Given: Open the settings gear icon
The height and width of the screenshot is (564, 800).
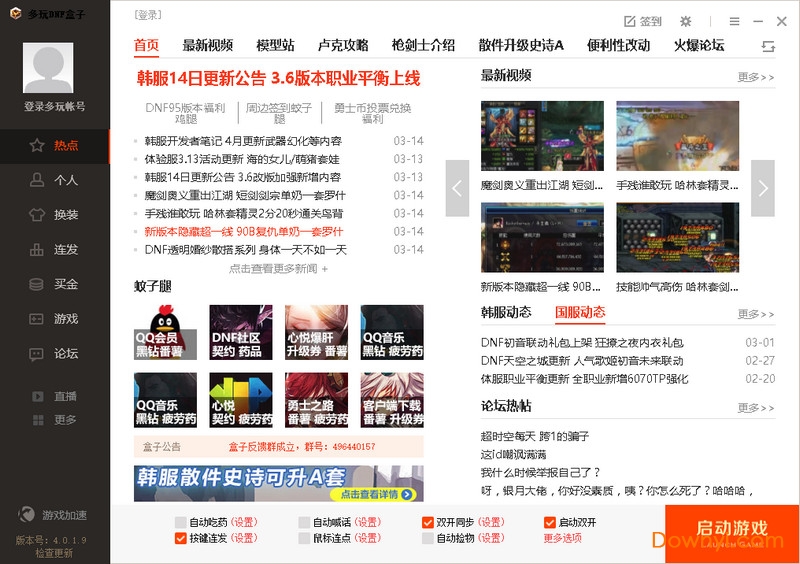Looking at the screenshot, I should click(x=686, y=21).
